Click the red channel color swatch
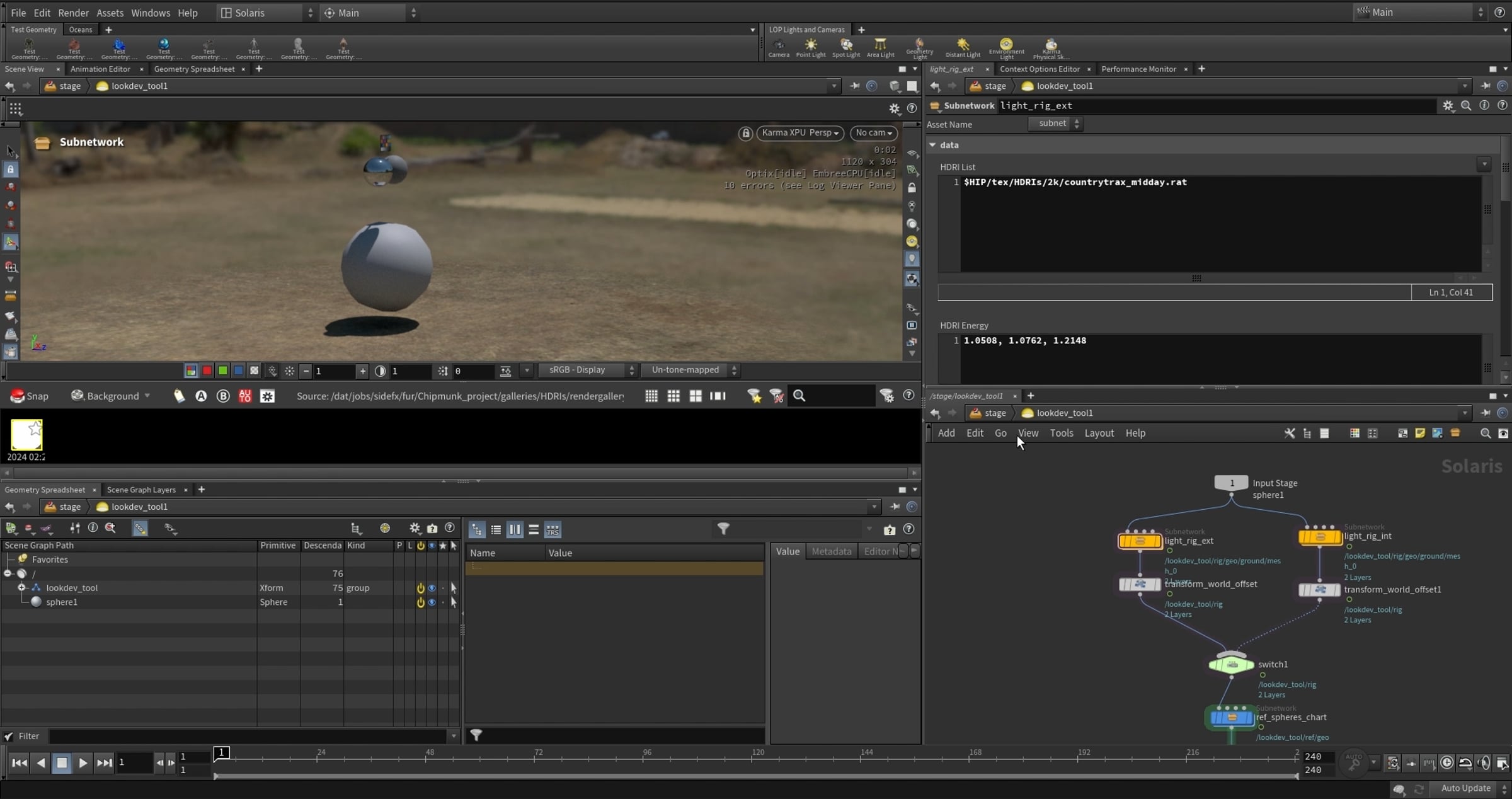The width and height of the screenshot is (1512, 799). [207, 371]
